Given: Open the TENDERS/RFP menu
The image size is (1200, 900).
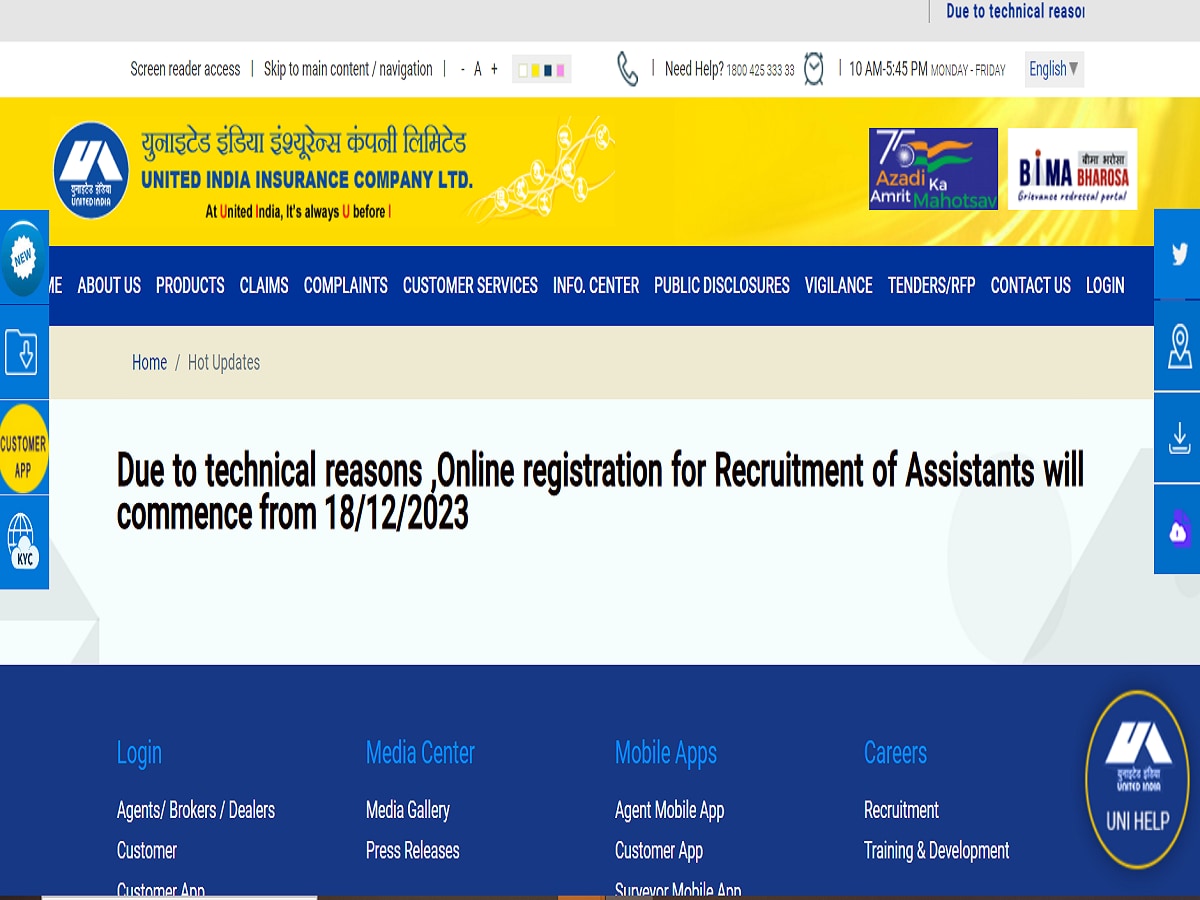Looking at the screenshot, I should (x=932, y=285).
